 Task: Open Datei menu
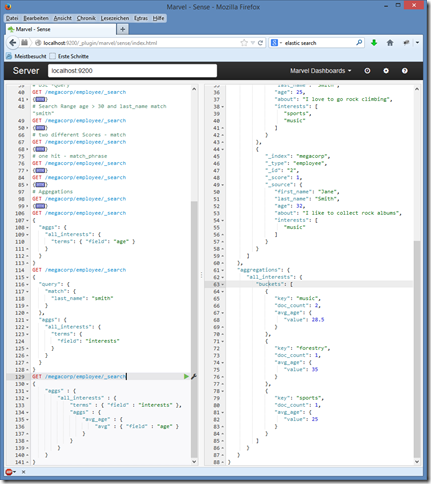[x=12, y=18]
